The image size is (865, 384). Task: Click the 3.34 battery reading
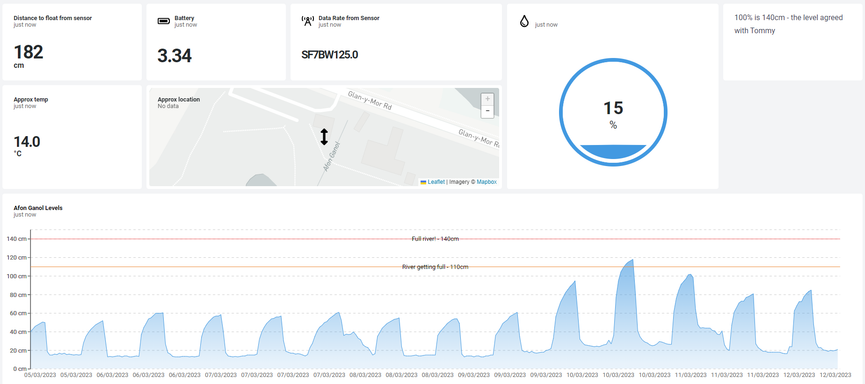[174, 56]
